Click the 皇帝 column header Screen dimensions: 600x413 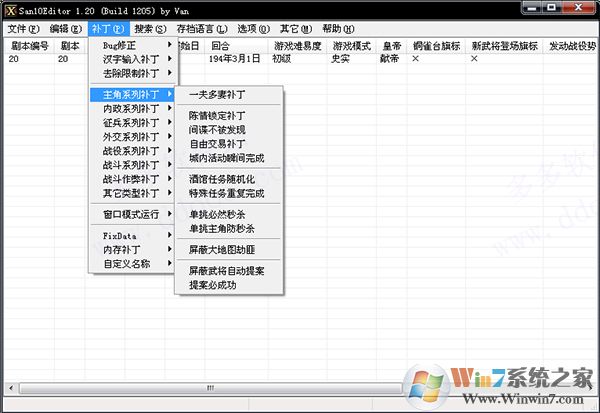[x=397, y=46]
